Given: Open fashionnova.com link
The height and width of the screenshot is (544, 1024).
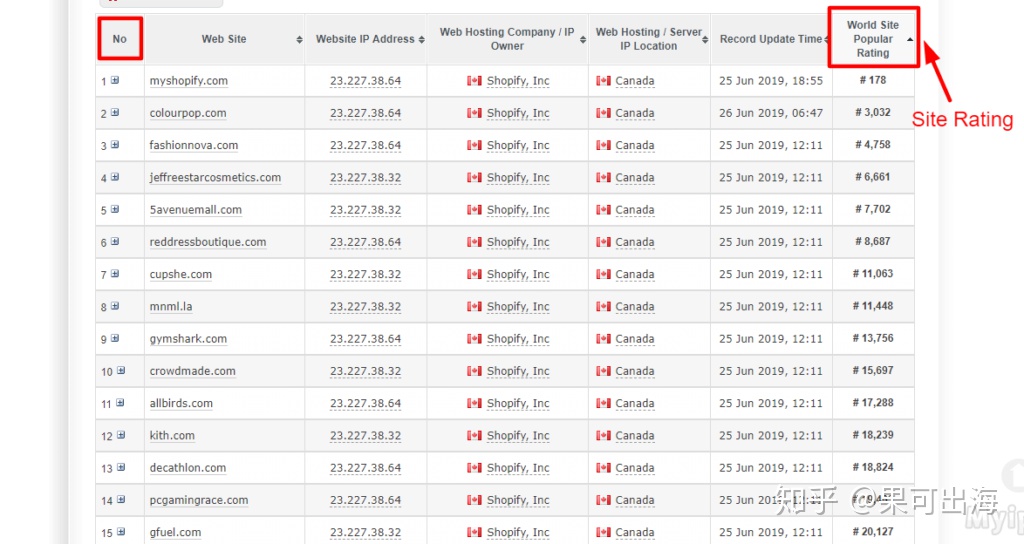Looking at the screenshot, I should point(194,145).
